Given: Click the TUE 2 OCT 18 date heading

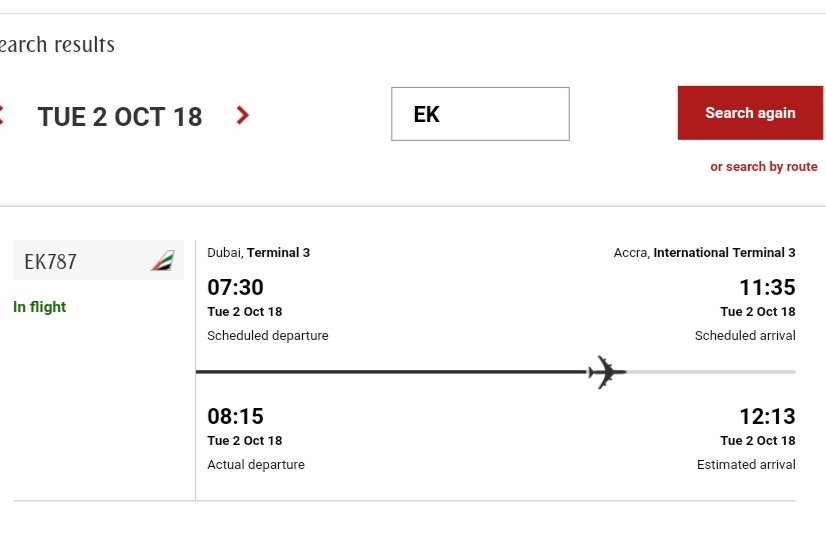Looking at the screenshot, I should [120, 116].
